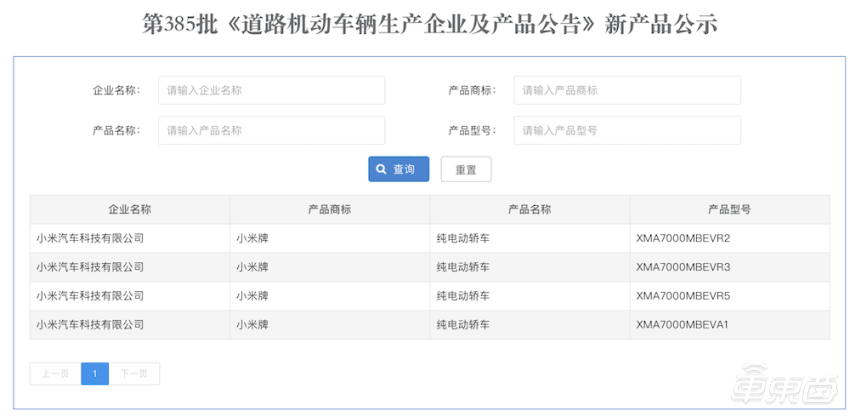850x417 pixels.
Task: Click the 企业名称 column header
Action: click(130, 210)
